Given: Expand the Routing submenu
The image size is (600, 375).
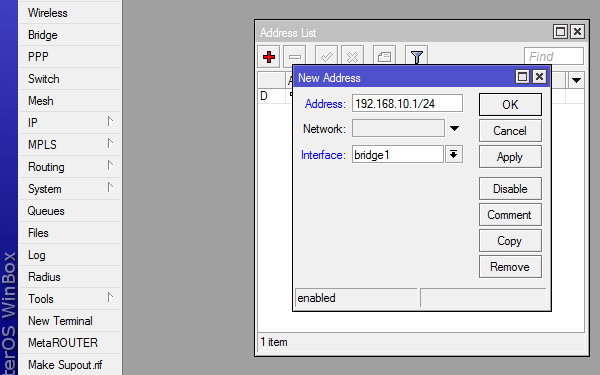Looking at the screenshot, I should point(110,166).
